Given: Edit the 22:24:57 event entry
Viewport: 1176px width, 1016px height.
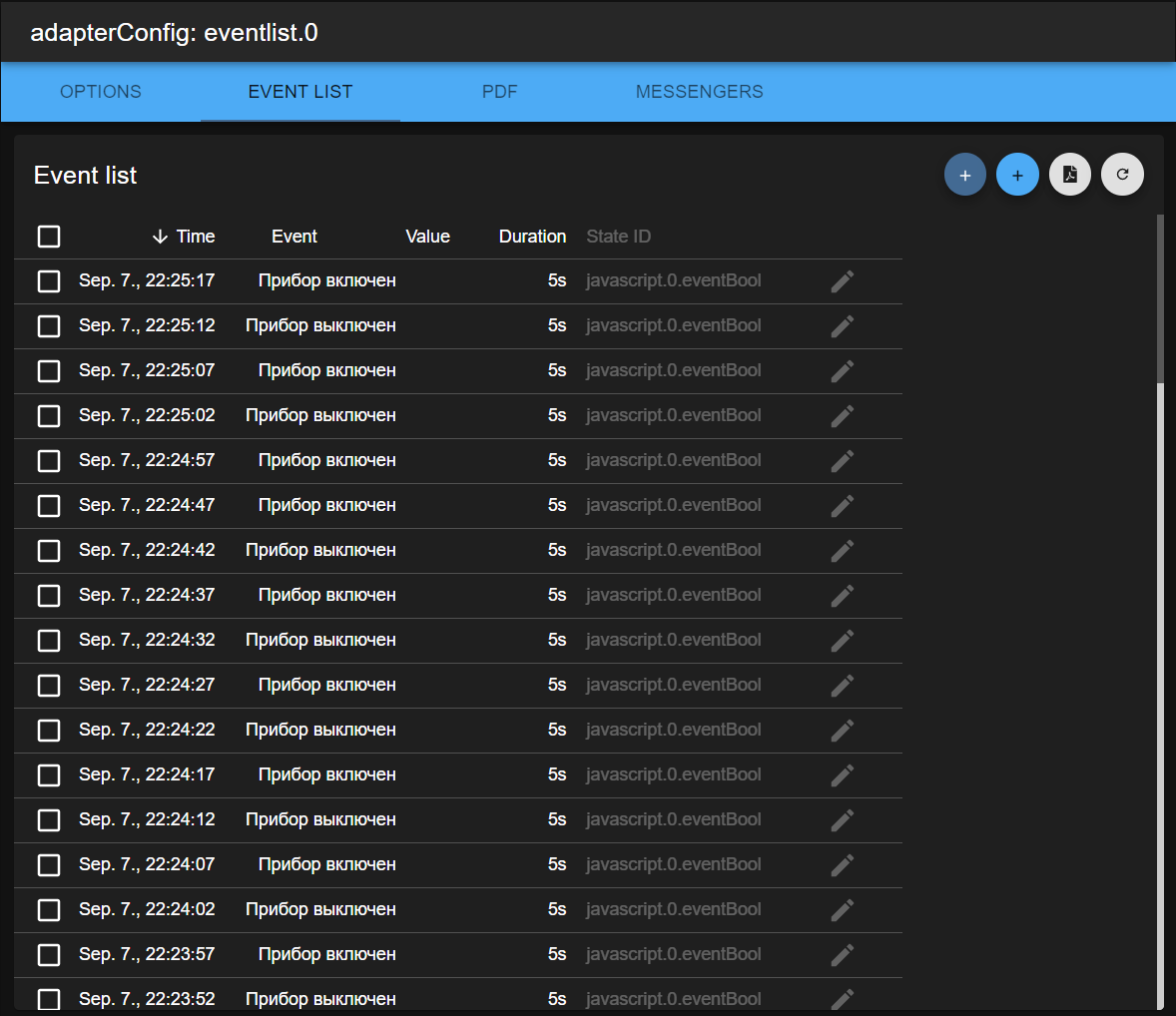Looking at the screenshot, I should pos(843,461).
